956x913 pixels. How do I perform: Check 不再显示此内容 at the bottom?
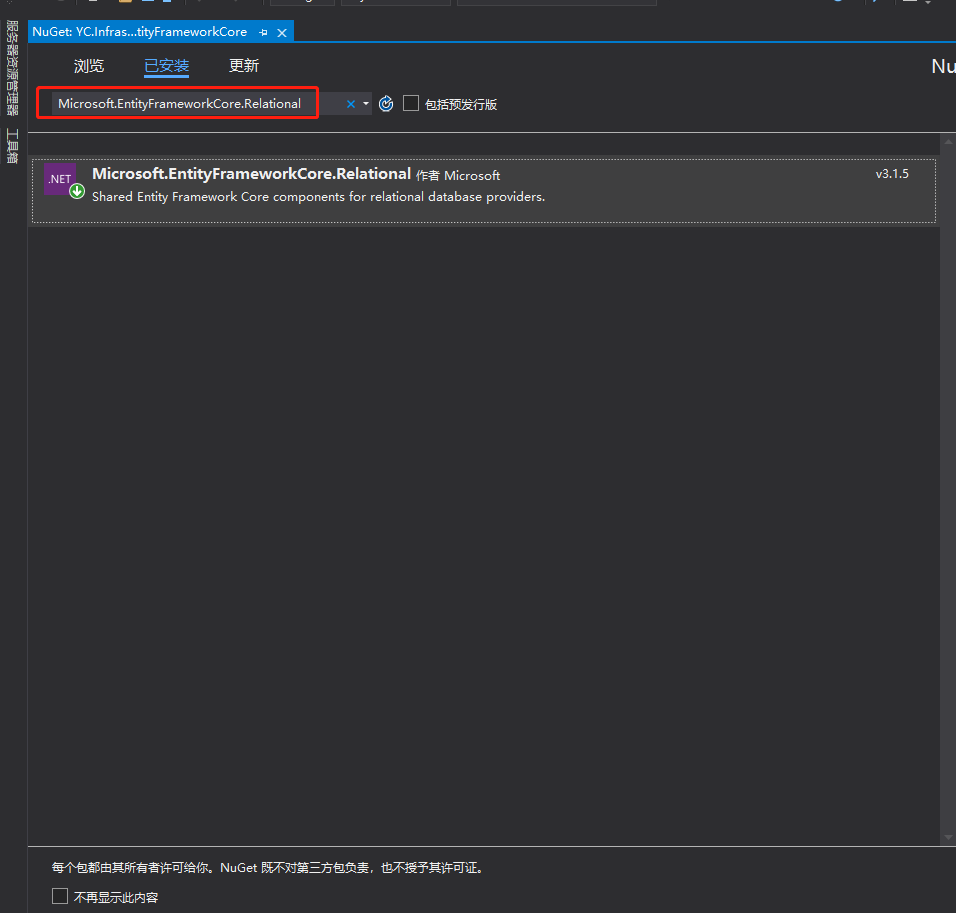click(59, 895)
